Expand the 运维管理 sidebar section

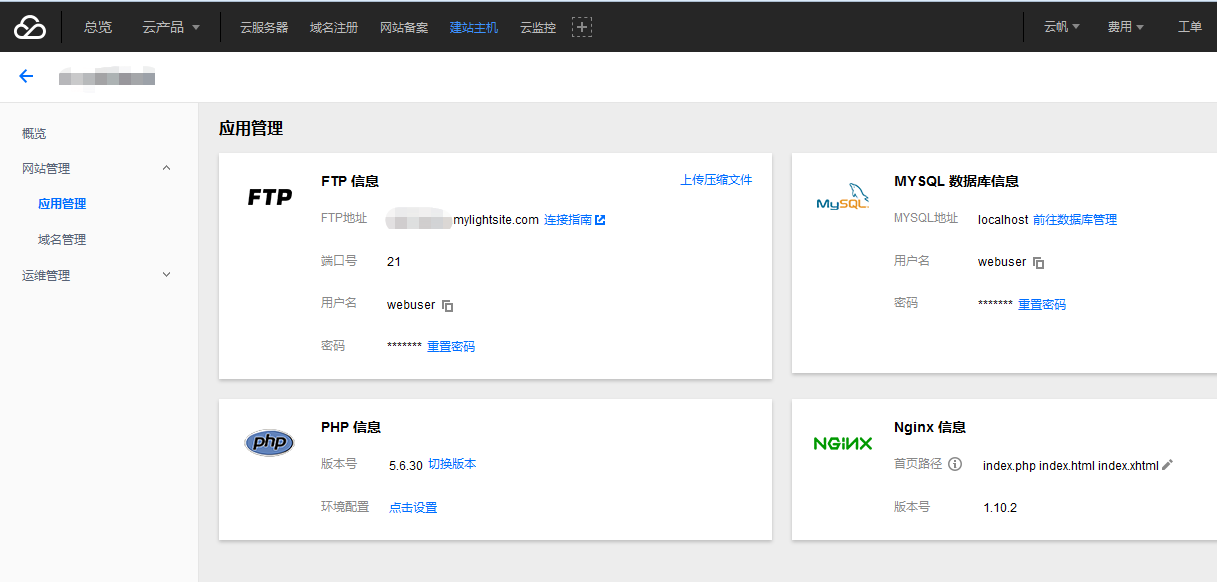point(167,274)
